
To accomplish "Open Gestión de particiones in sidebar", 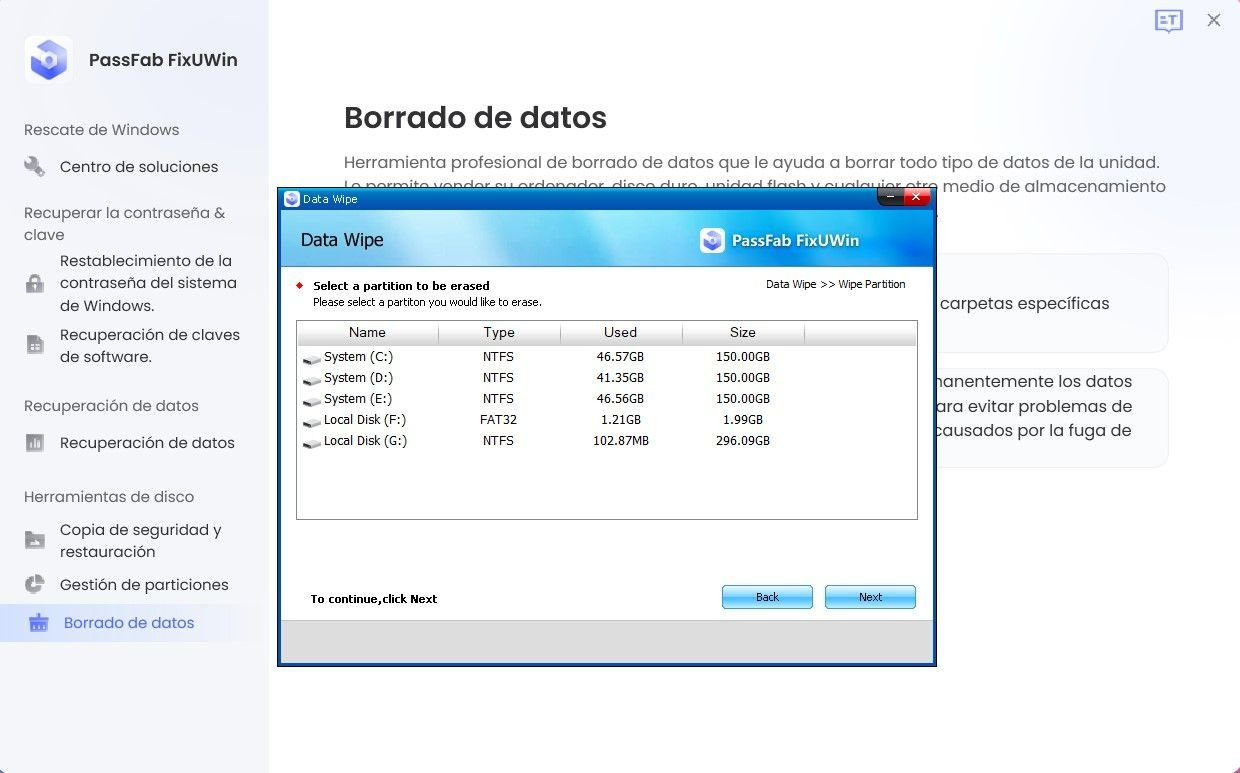I will (144, 585).
